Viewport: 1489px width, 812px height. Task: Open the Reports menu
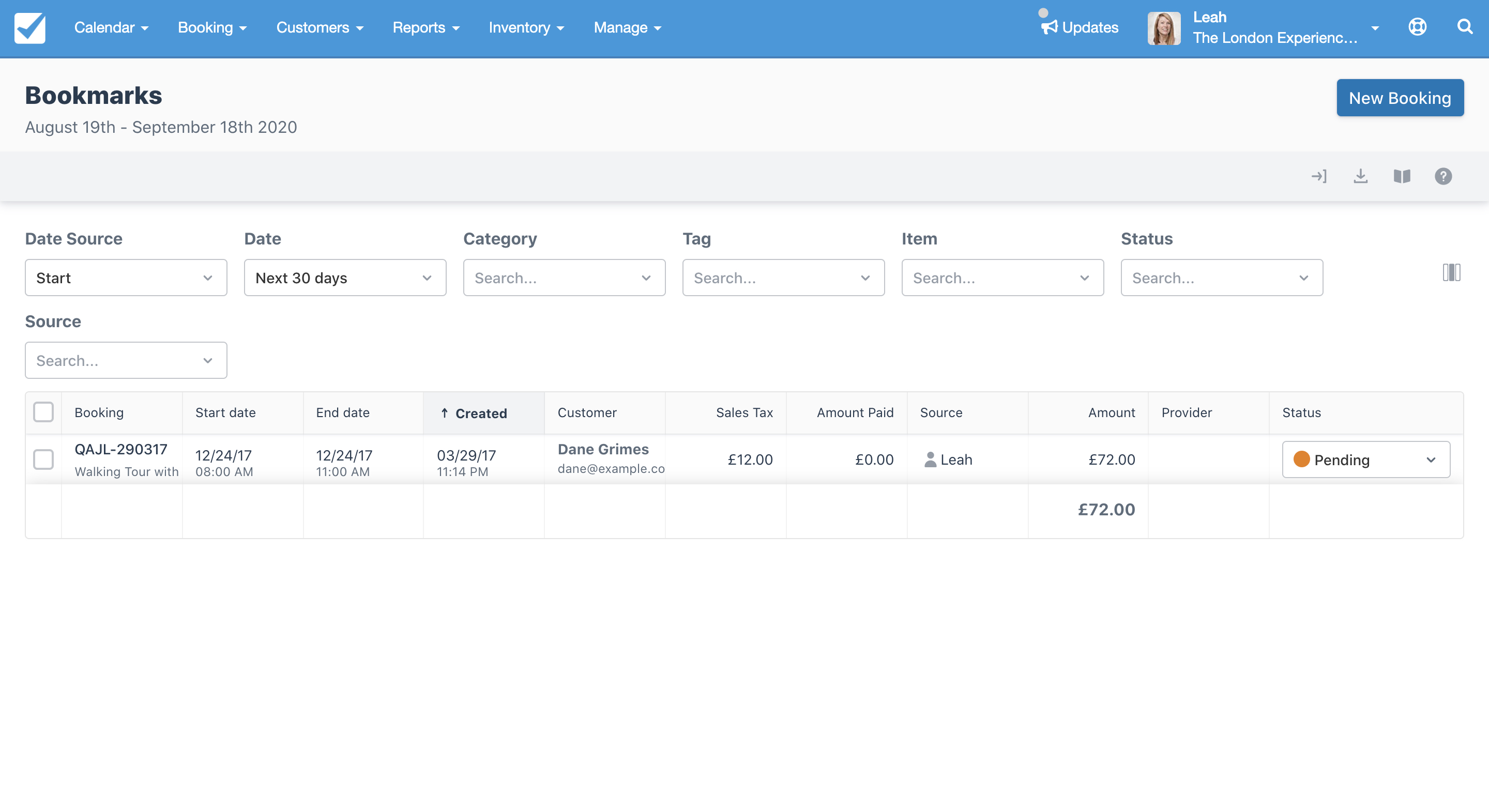pos(426,27)
